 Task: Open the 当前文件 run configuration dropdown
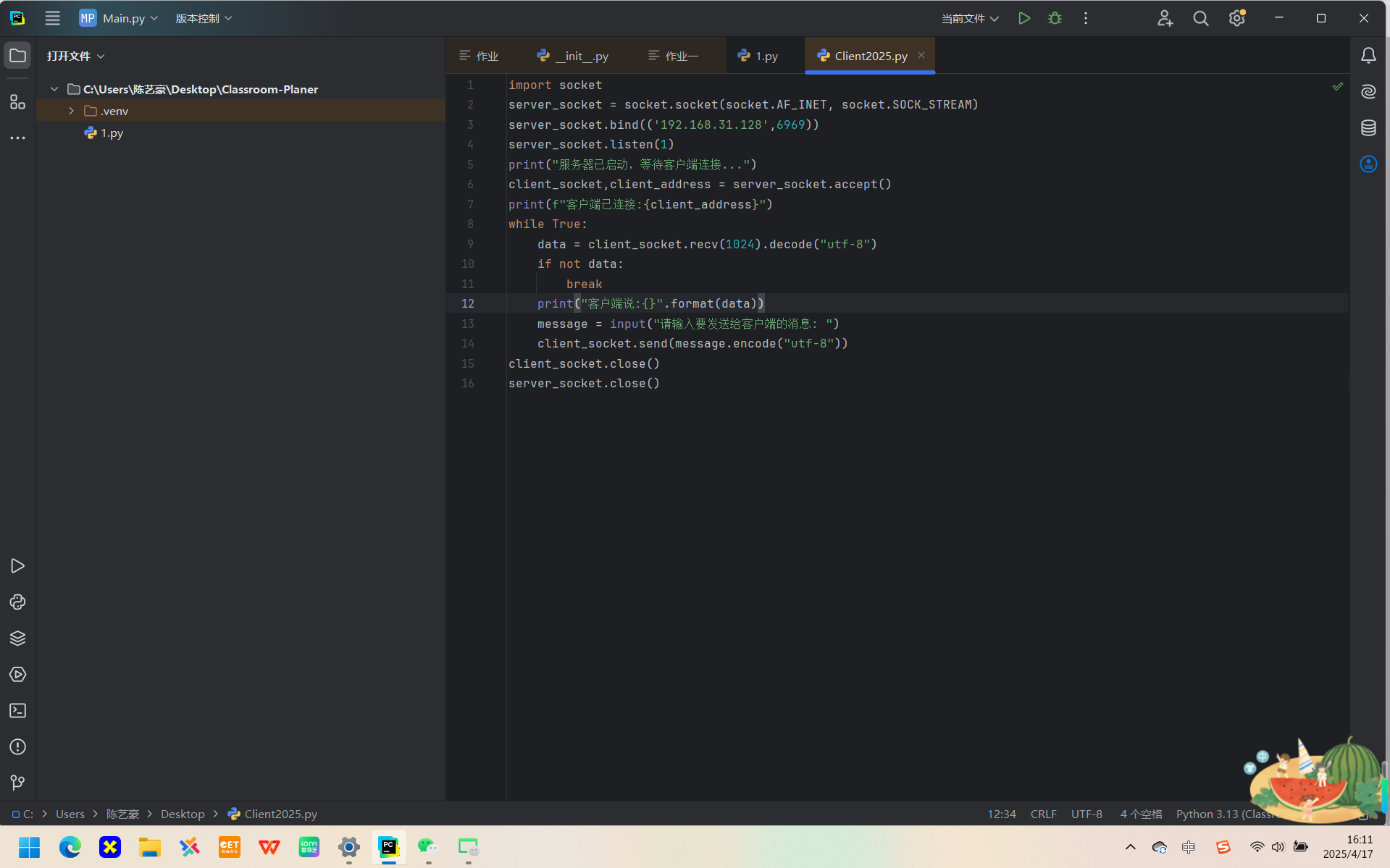(x=969, y=18)
